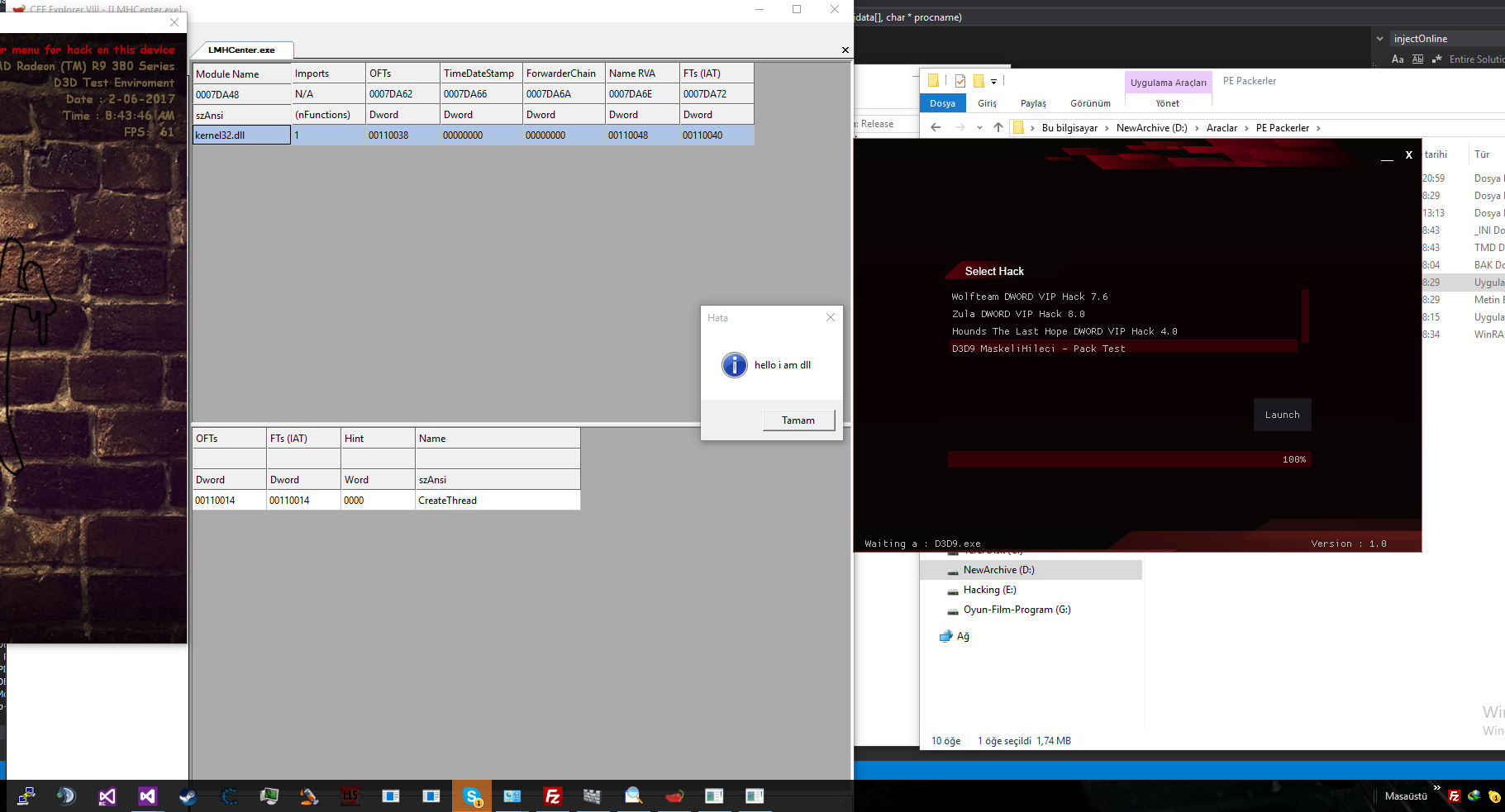Screen dimensions: 1505x812
Task: Close the LMHCenter.exe tab panel
Action: (x=845, y=50)
